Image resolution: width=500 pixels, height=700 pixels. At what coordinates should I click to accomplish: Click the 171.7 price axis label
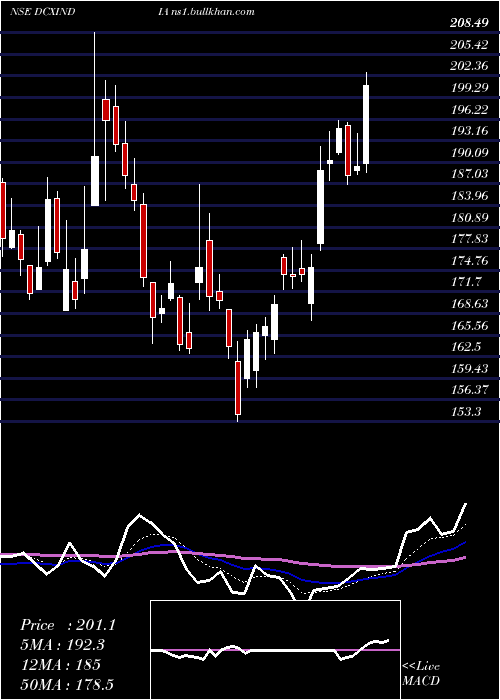466,282
